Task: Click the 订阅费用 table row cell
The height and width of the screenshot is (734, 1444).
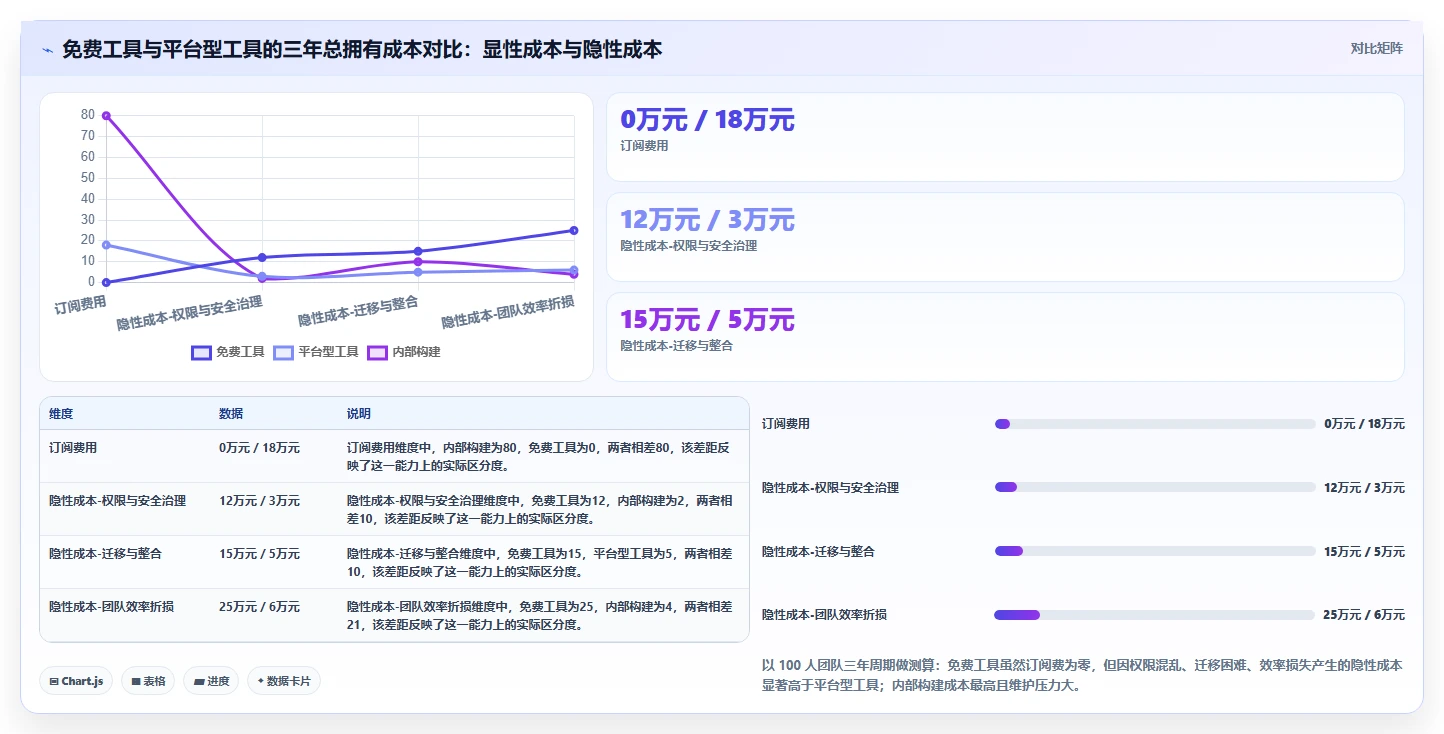Action: [x=125, y=456]
